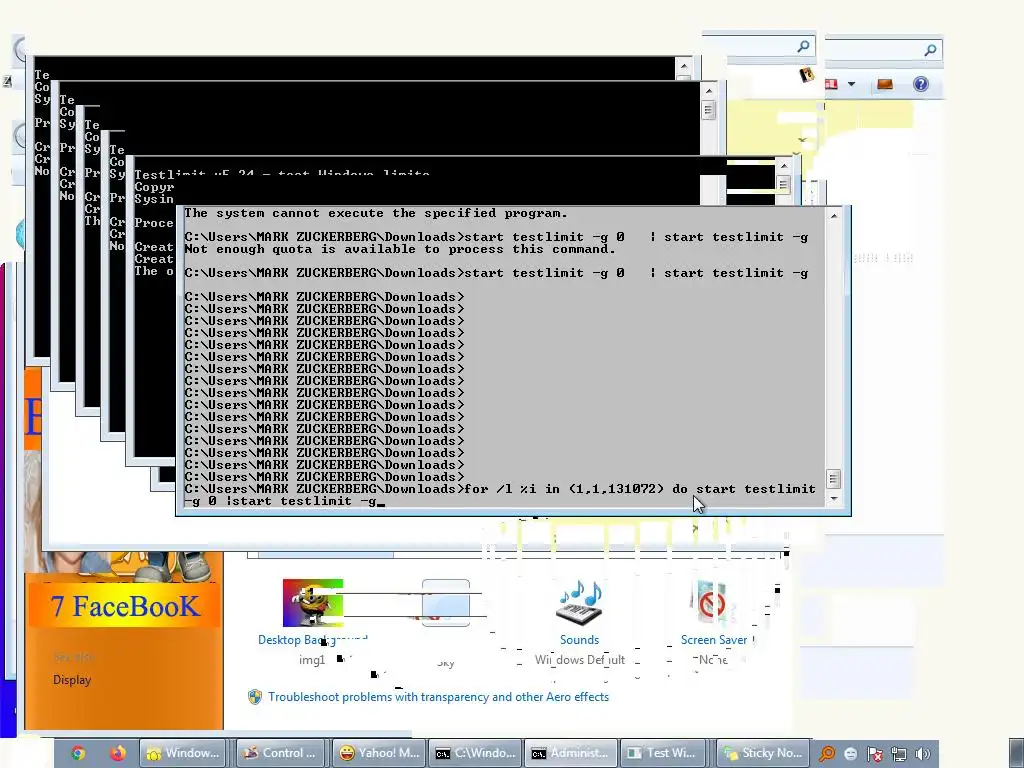Click the magnifier in the left search box
This screenshot has width=1024, height=768.
[803, 46]
